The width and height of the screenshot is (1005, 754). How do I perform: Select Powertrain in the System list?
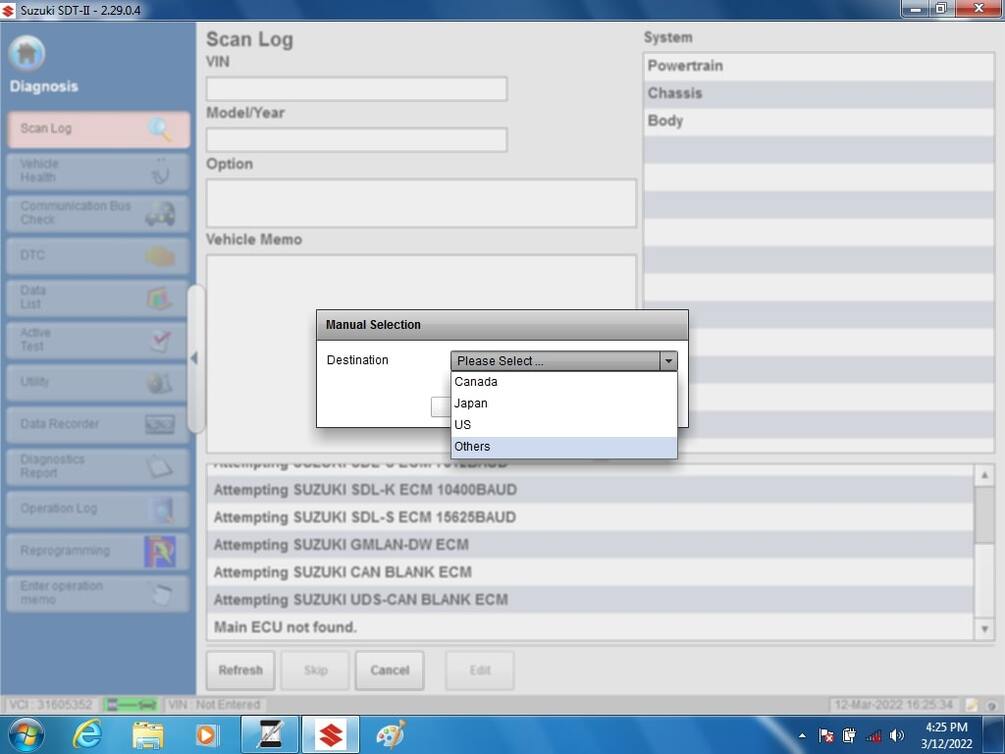tap(818, 66)
